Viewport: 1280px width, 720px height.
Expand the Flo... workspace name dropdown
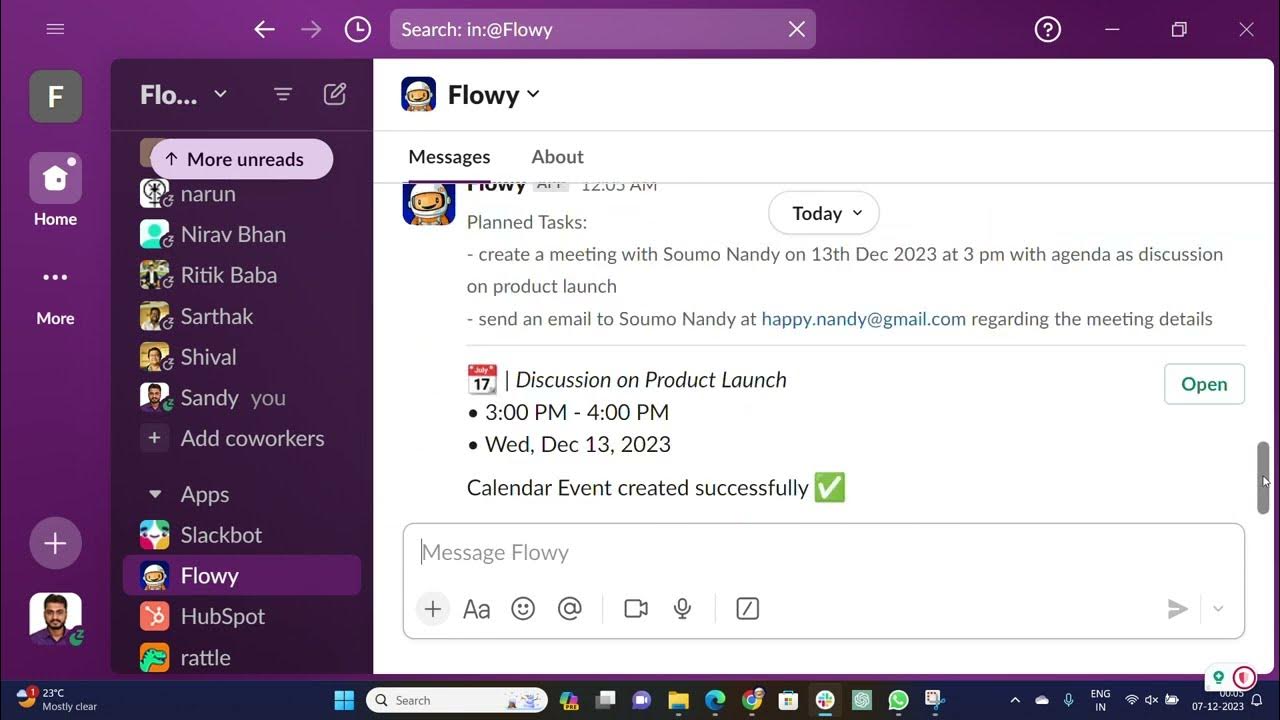184,95
